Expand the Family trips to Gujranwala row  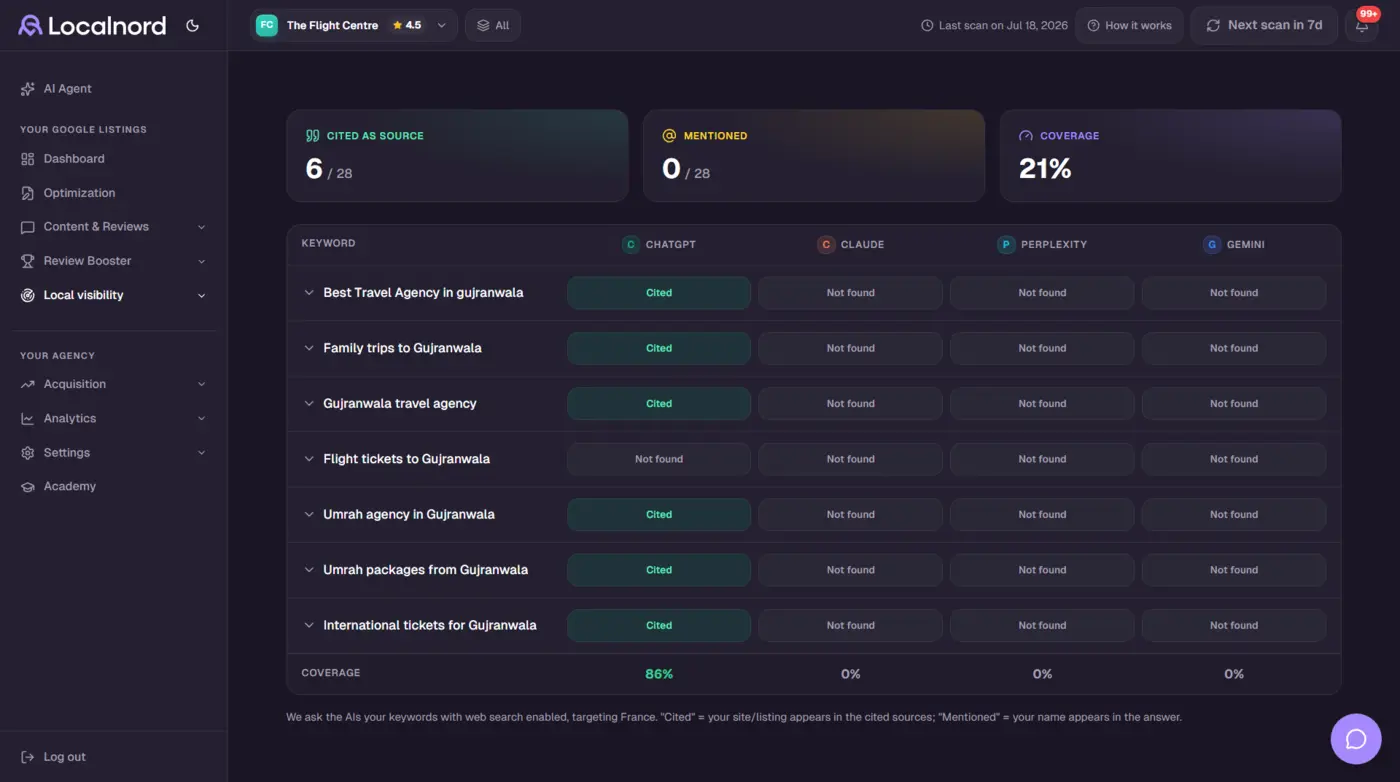tap(309, 348)
